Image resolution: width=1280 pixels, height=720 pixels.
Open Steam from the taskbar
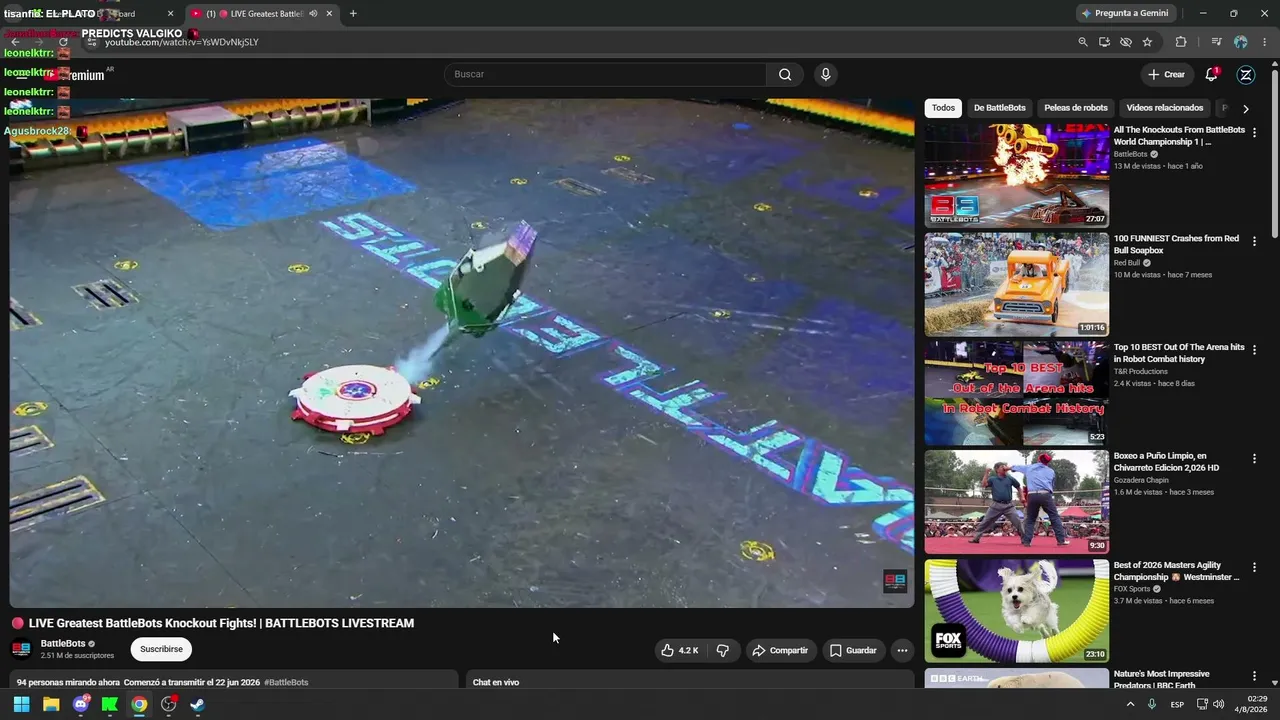(197, 704)
